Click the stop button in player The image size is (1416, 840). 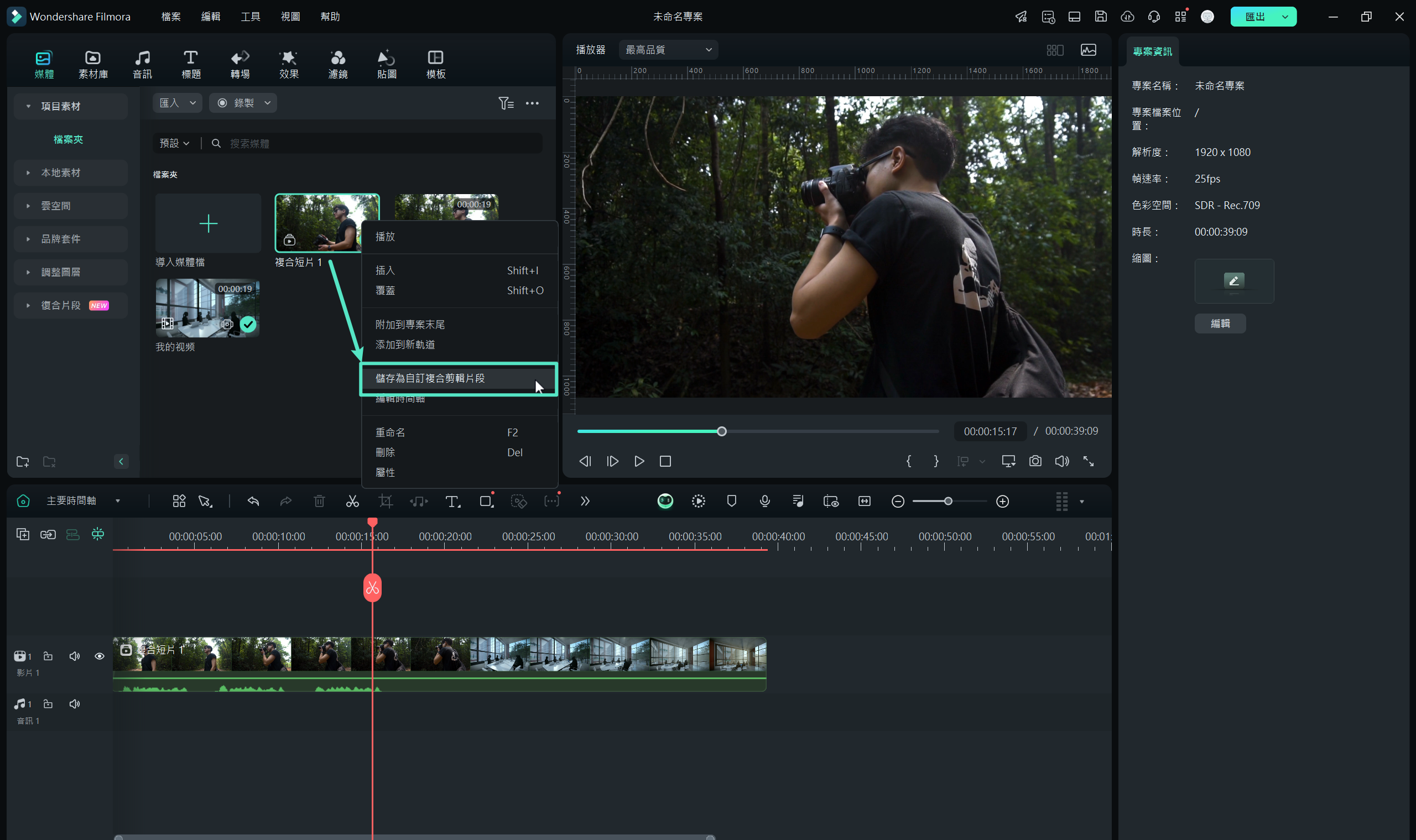(x=665, y=461)
